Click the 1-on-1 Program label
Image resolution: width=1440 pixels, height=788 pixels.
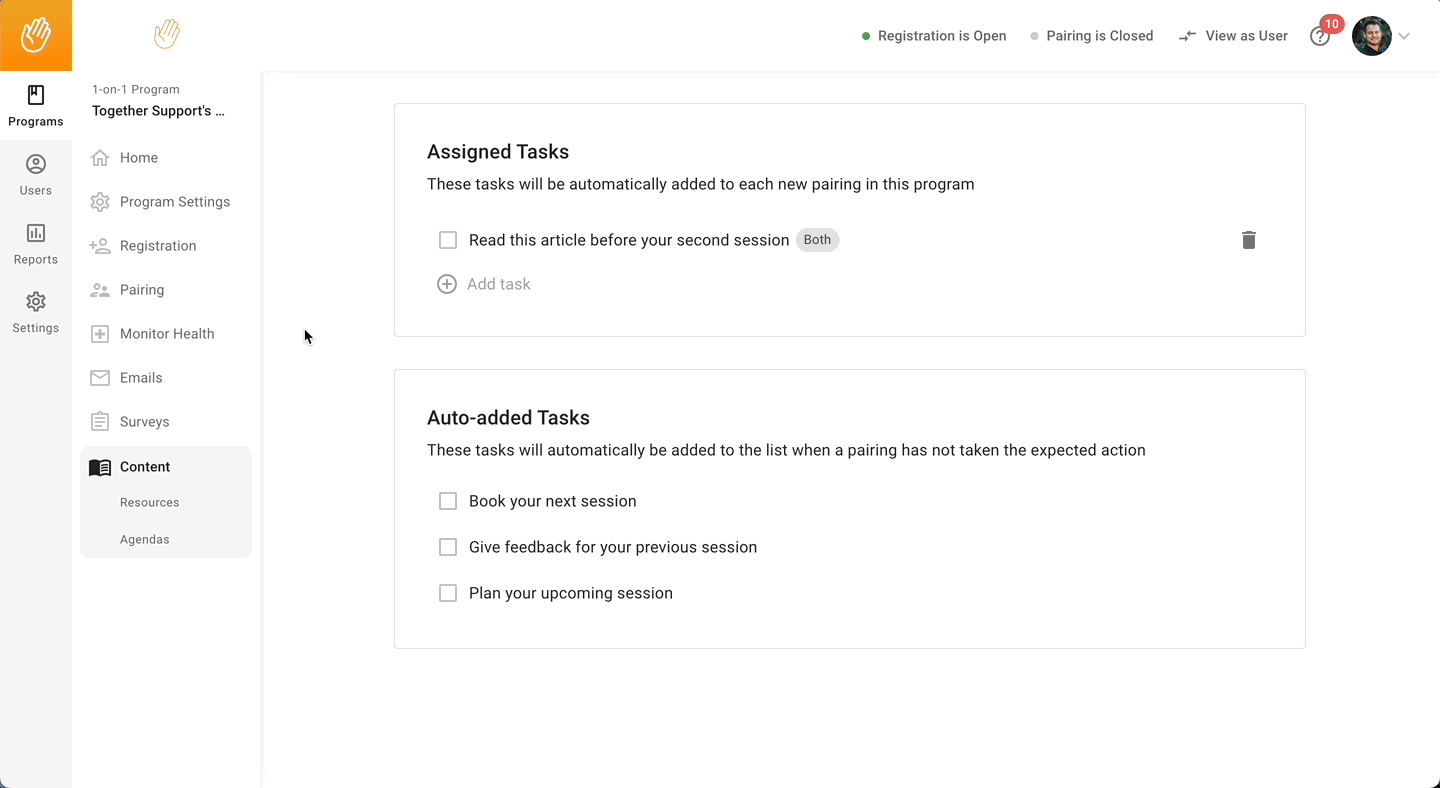click(x=136, y=89)
